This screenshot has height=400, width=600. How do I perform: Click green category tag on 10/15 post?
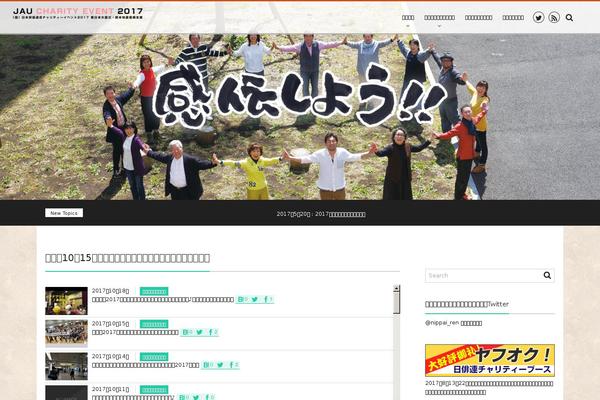click(x=154, y=324)
